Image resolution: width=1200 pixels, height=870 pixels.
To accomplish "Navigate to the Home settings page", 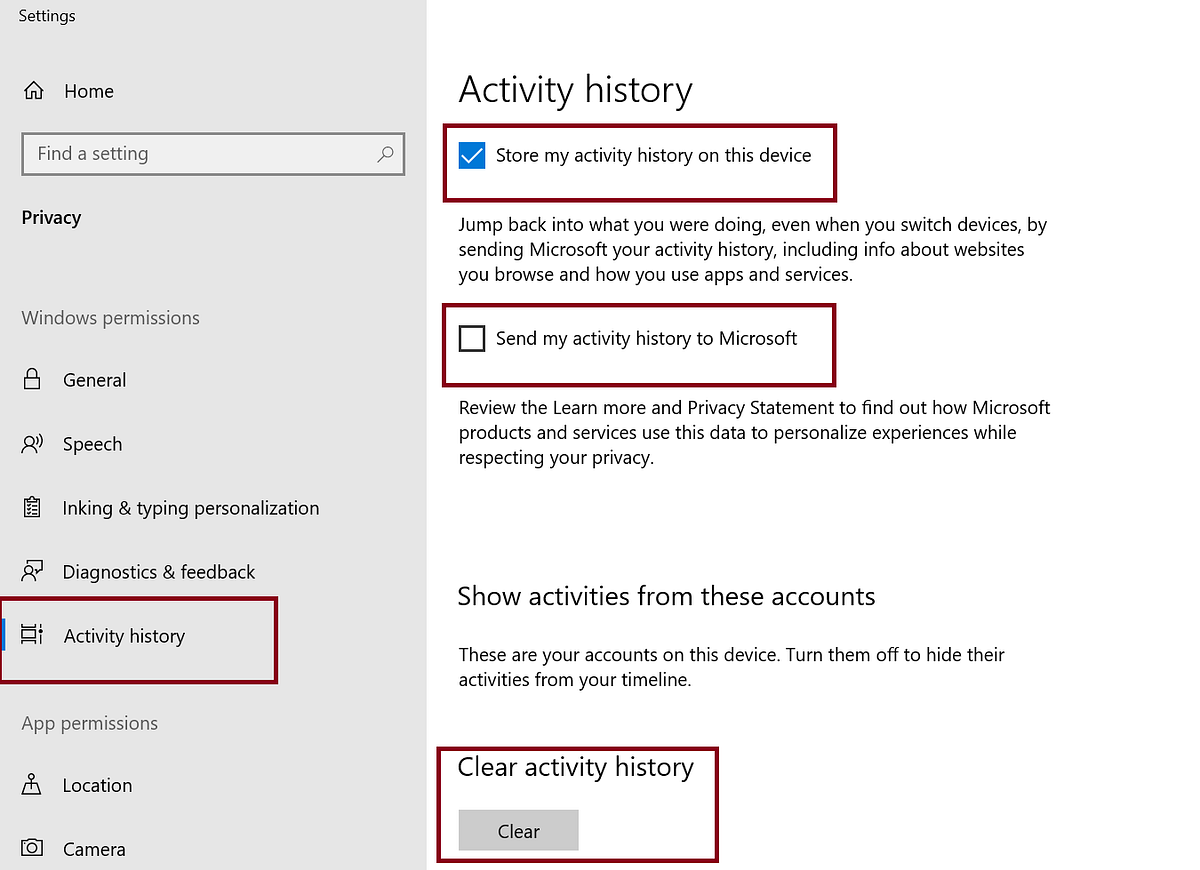I will pos(88,90).
